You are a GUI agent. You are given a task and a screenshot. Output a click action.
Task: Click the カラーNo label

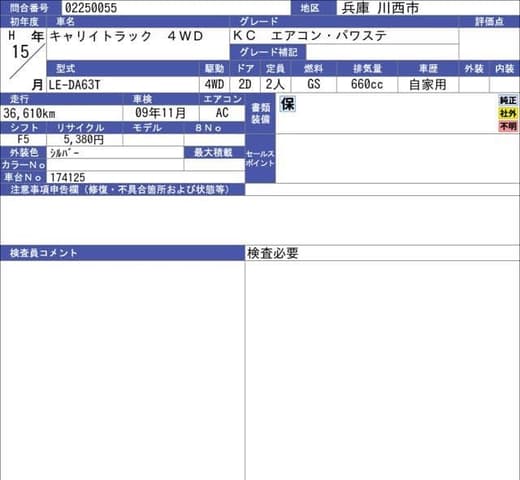coord(23,165)
